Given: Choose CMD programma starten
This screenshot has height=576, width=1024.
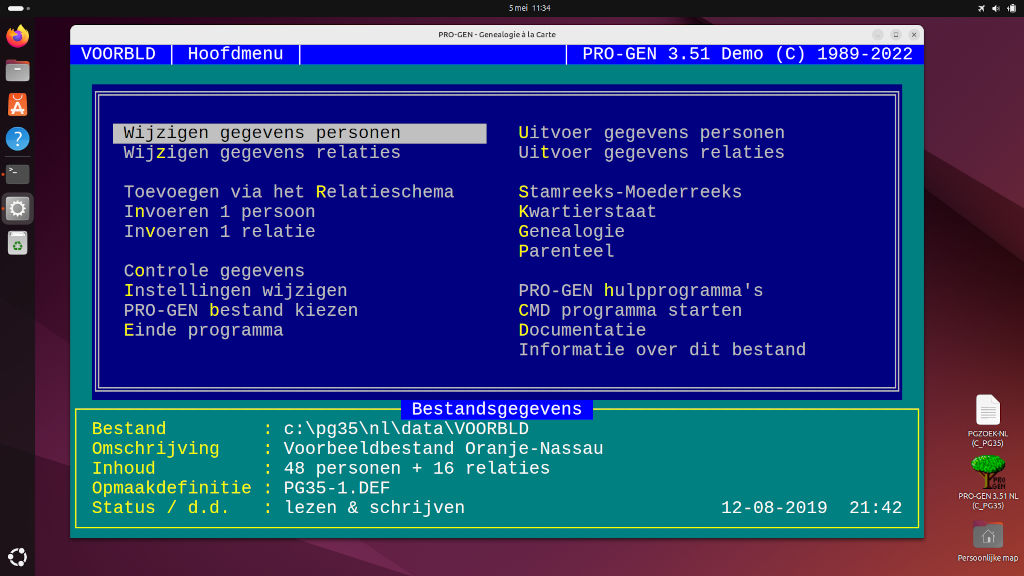Looking at the screenshot, I should click(x=630, y=310).
